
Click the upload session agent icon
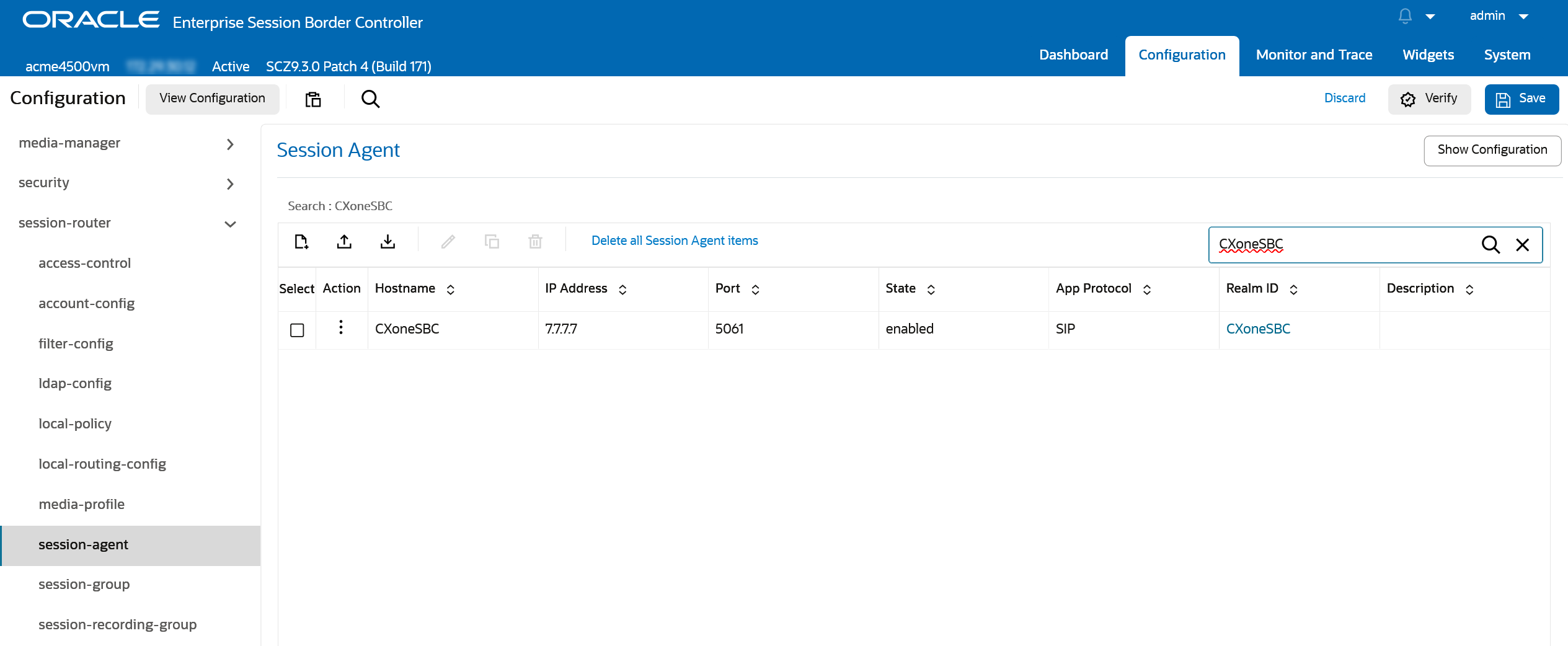point(344,241)
